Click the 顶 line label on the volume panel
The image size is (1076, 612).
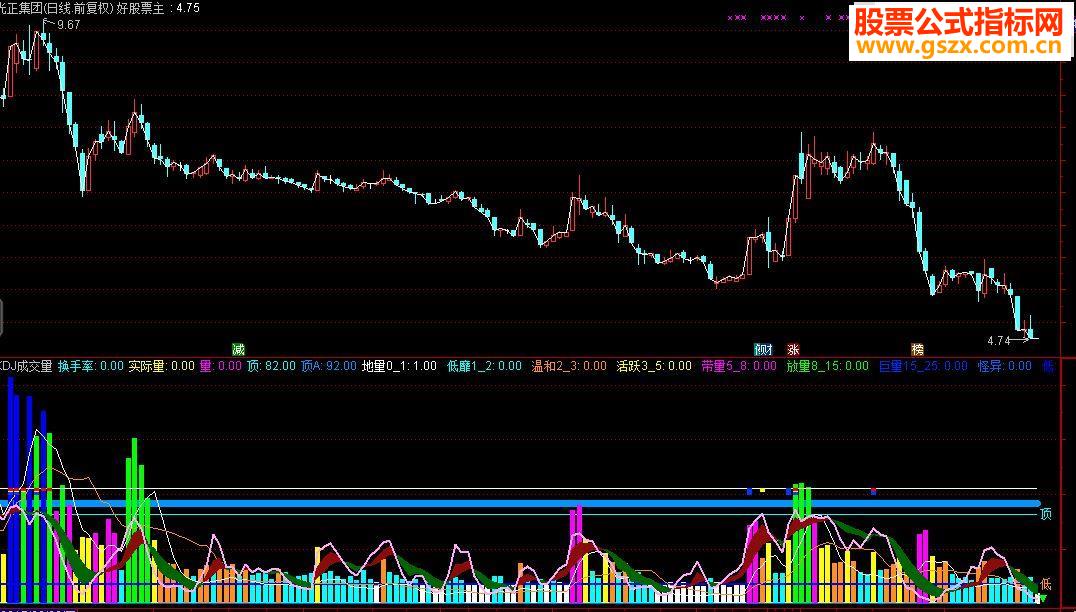(x=1046, y=514)
